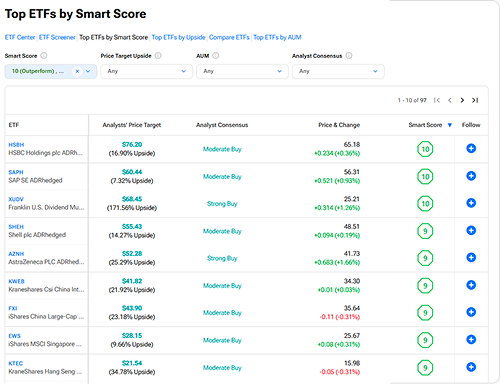500x384 pixels.
Task: Follow the SAPH ETF with plus icon
Action: pyautogui.click(x=471, y=176)
